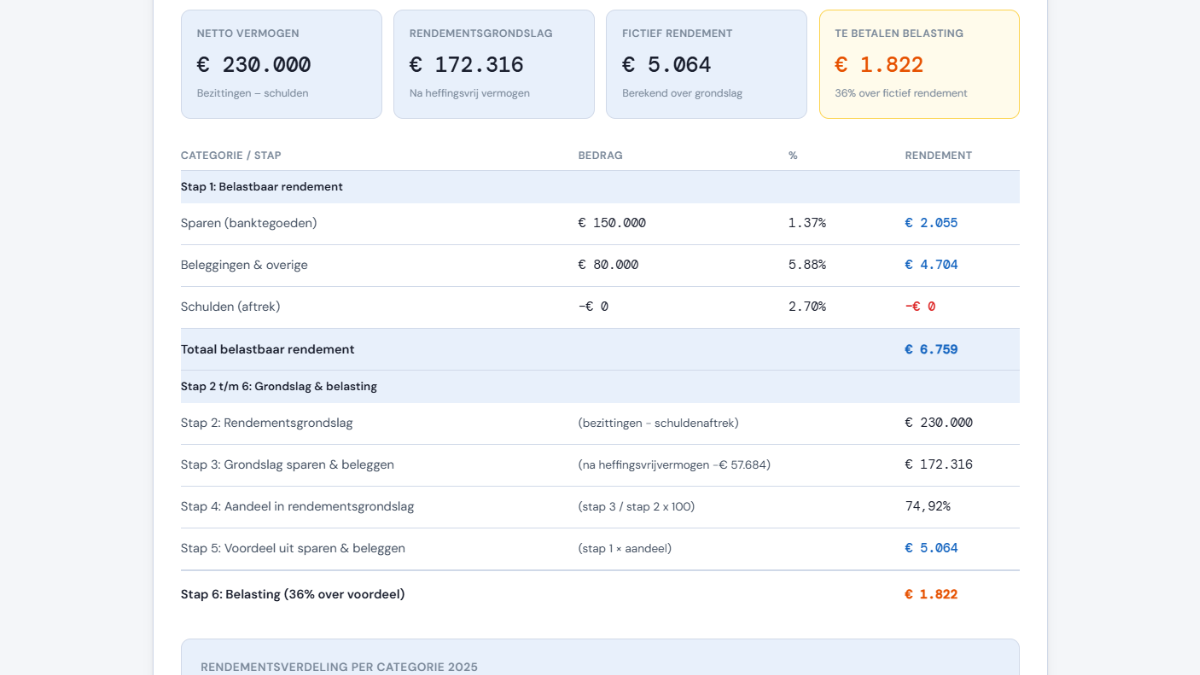Select the Sparen (banktegoeden) row label

pos(249,223)
